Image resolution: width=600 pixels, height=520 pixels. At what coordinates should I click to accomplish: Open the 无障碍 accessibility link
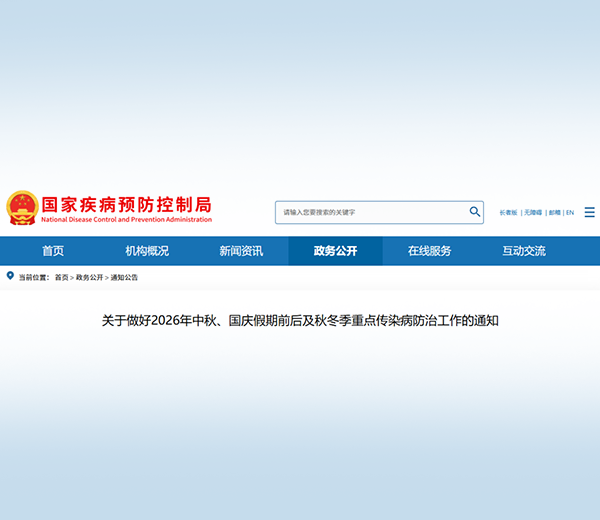533,212
